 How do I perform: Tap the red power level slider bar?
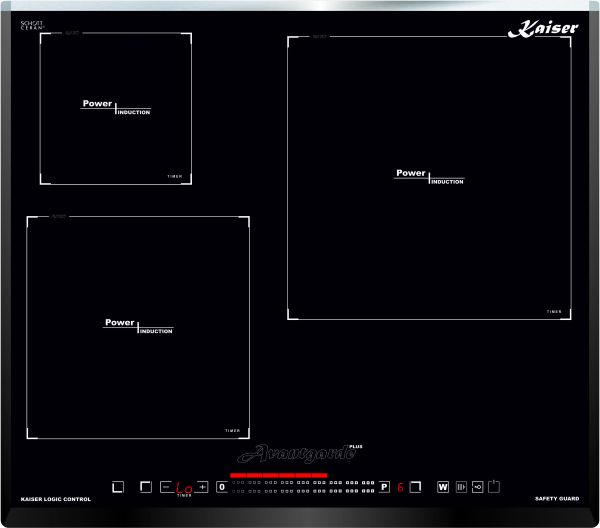pos(278,475)
